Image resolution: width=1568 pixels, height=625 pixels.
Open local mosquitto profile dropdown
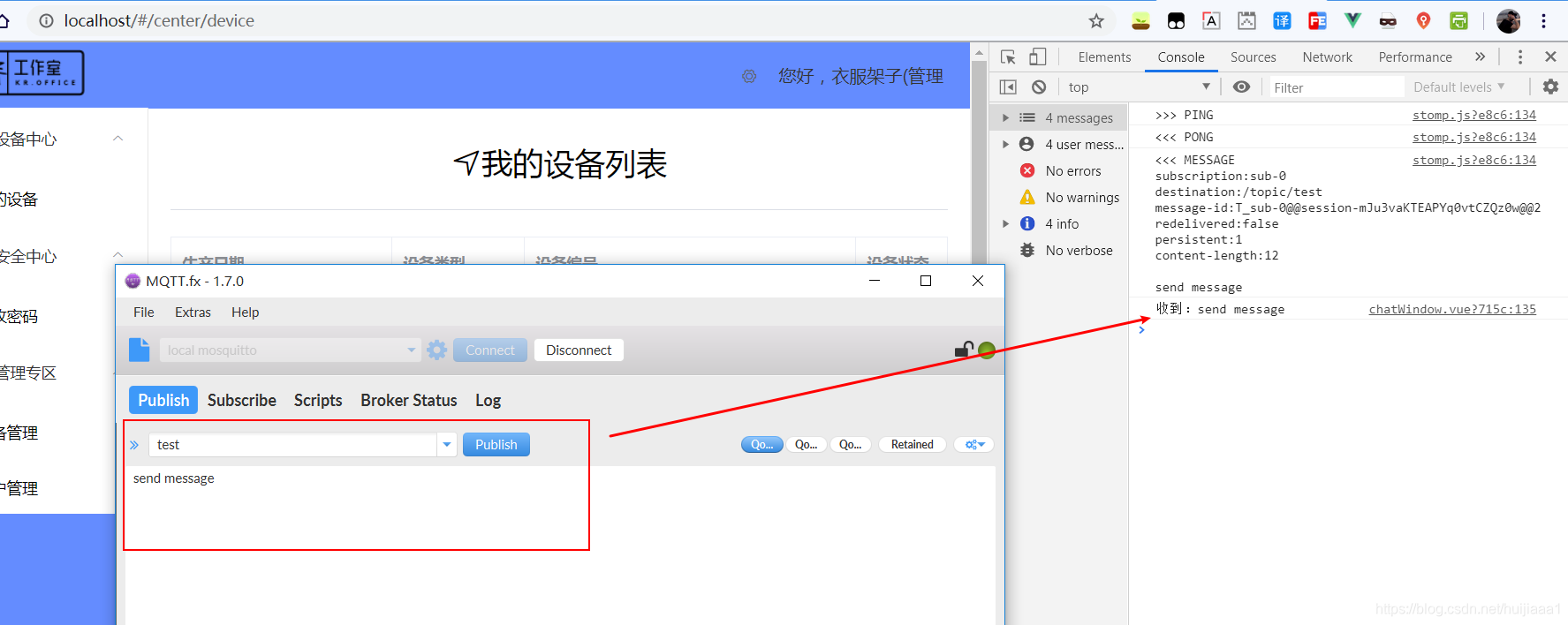click(290, 350)
